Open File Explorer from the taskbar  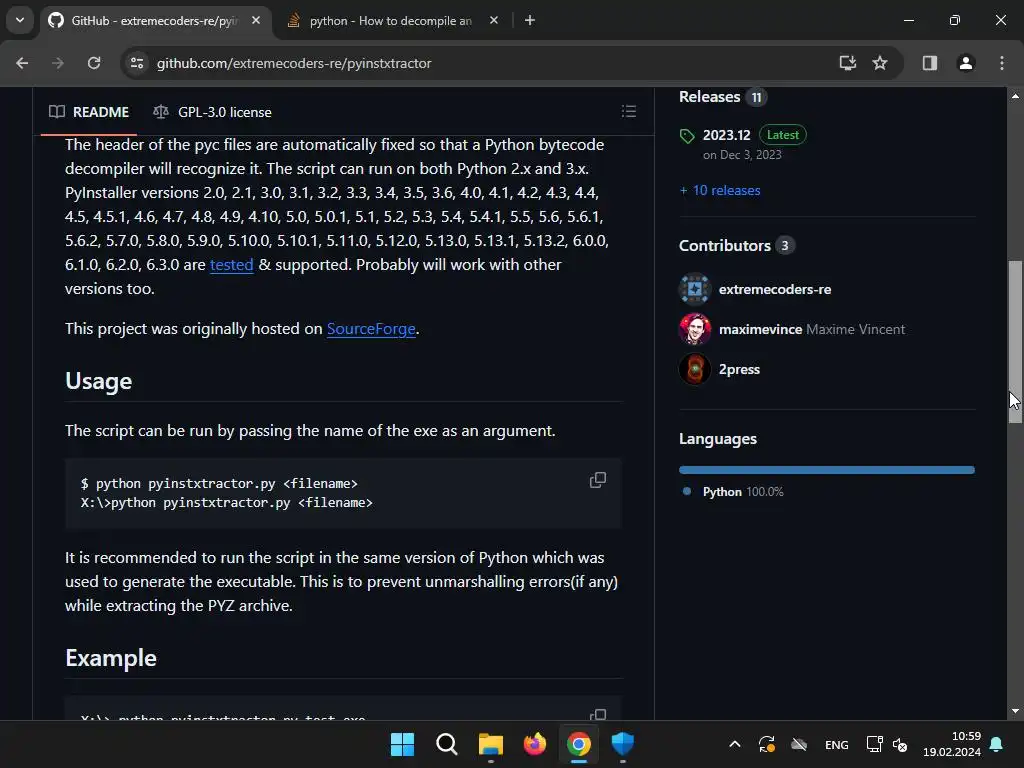tap(490, 744)
